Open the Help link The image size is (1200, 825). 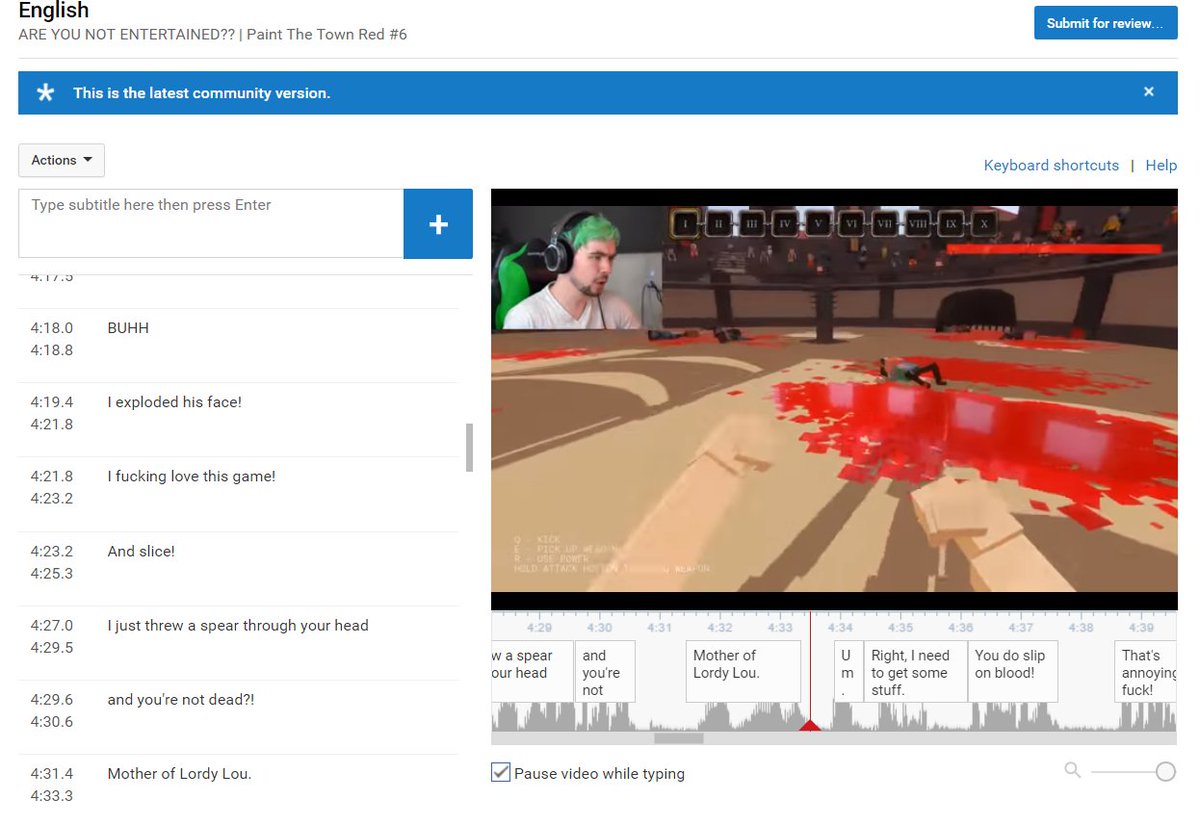coord(1161,165)
